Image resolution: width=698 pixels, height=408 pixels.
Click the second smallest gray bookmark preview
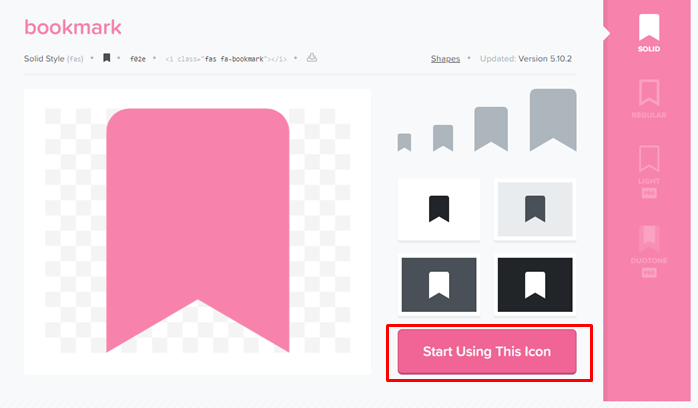coord(443,138)
